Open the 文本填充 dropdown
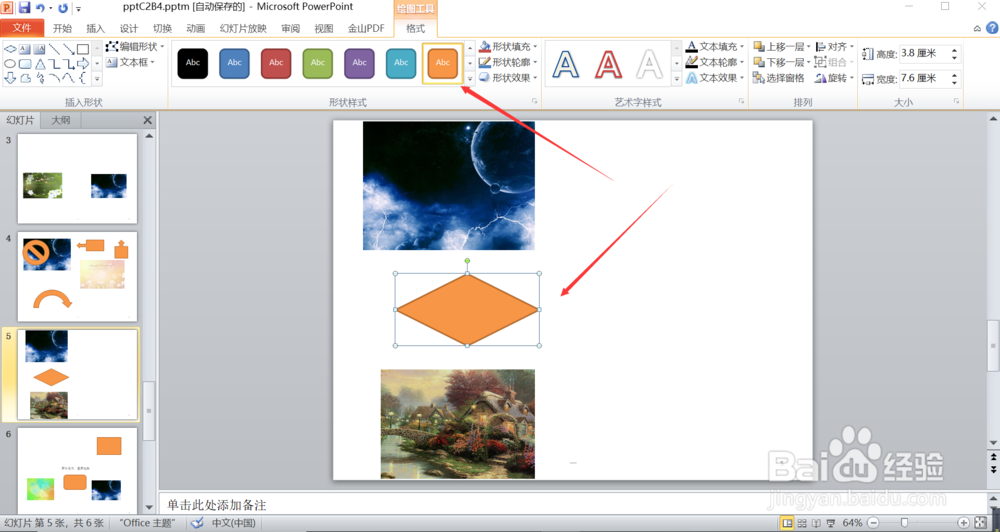Screen dimensions: 1000x532 tap(715, 47)
